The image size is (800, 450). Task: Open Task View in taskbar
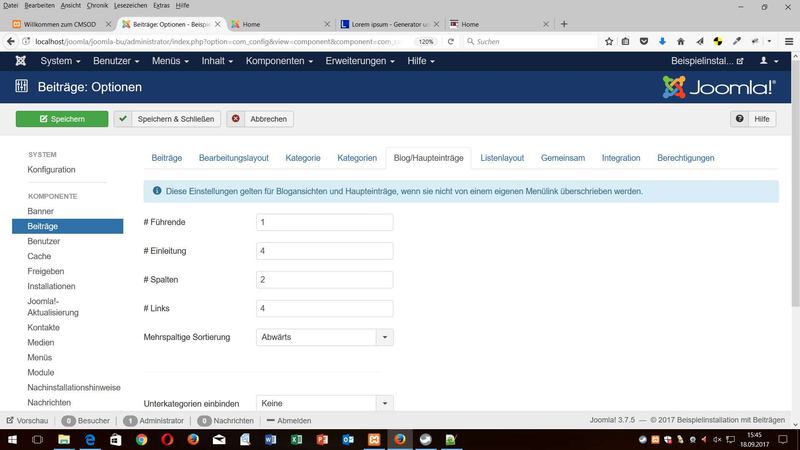(38, 439)
